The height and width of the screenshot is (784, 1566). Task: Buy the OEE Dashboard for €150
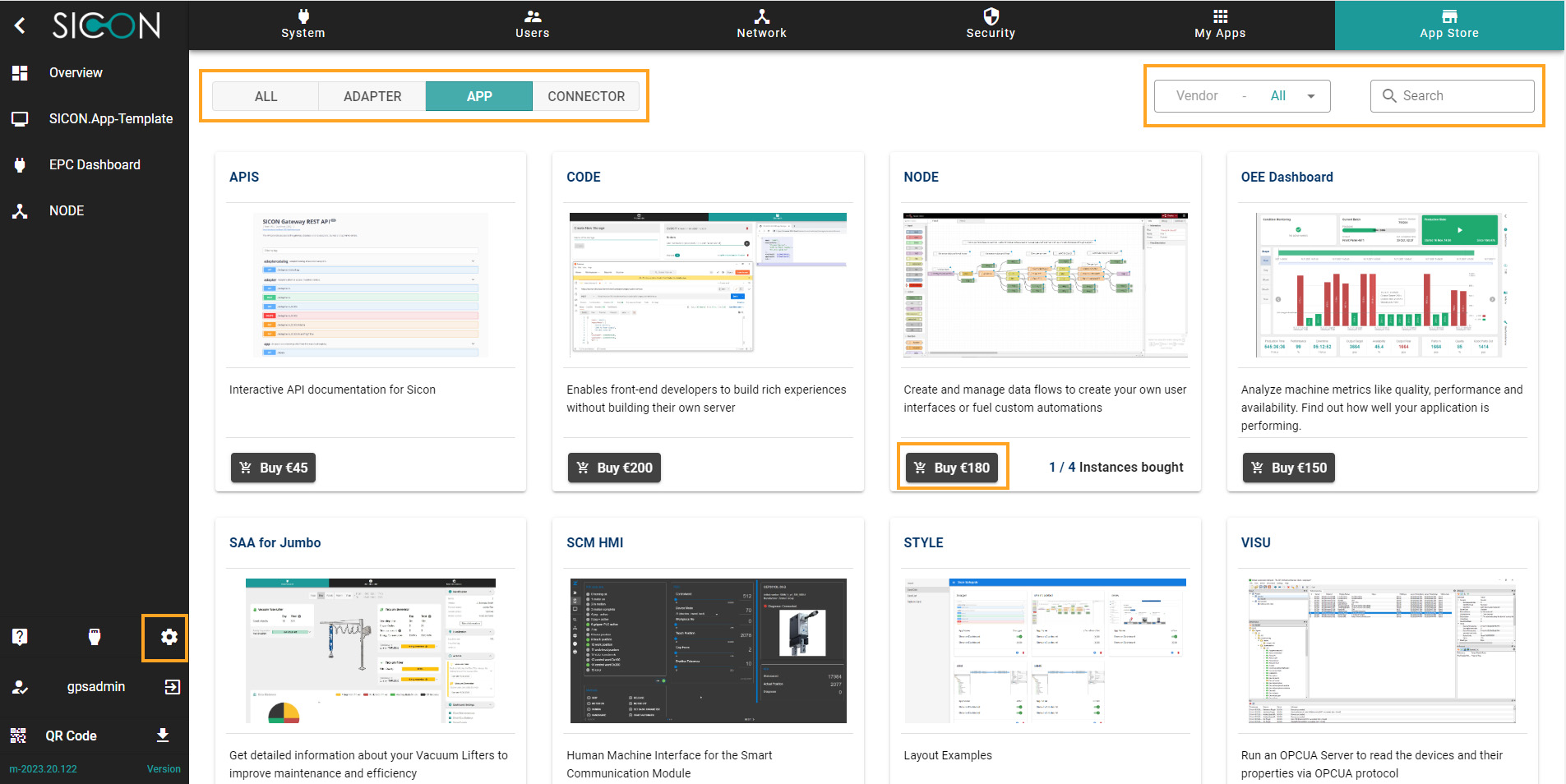click(1289, 468)
